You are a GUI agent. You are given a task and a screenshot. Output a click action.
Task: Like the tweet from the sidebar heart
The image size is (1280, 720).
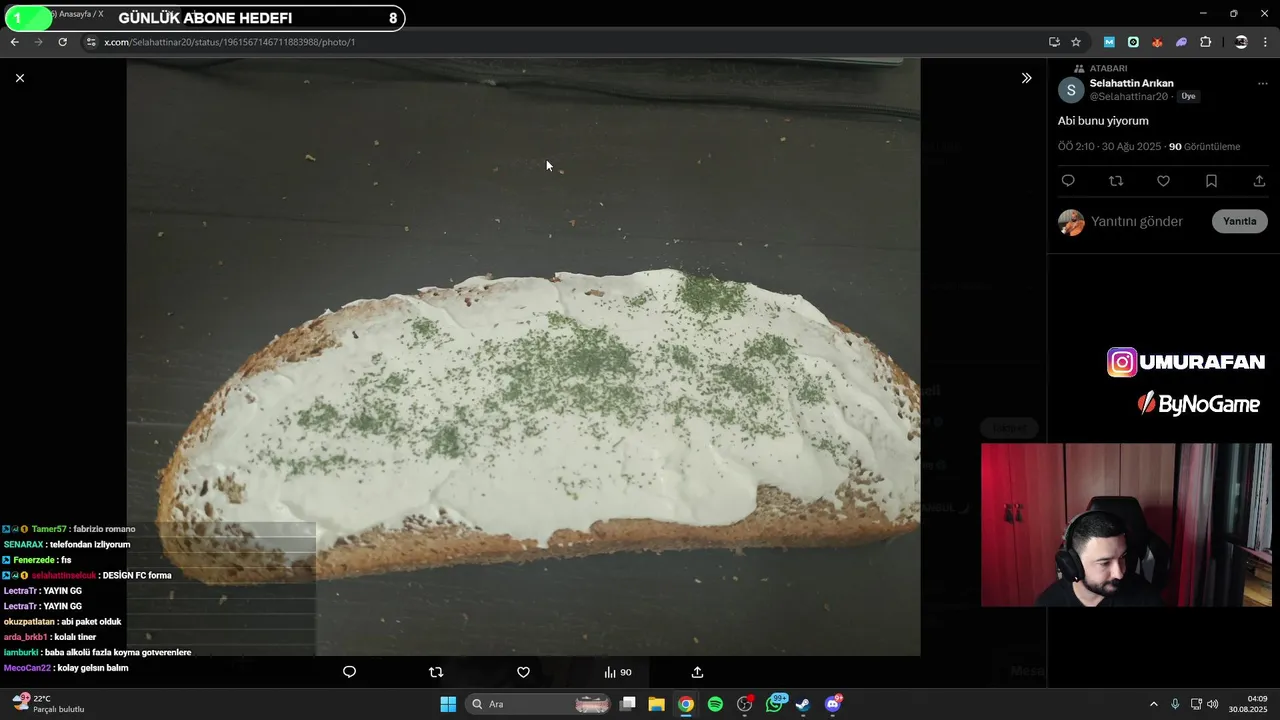click(x=1163, y=181)
